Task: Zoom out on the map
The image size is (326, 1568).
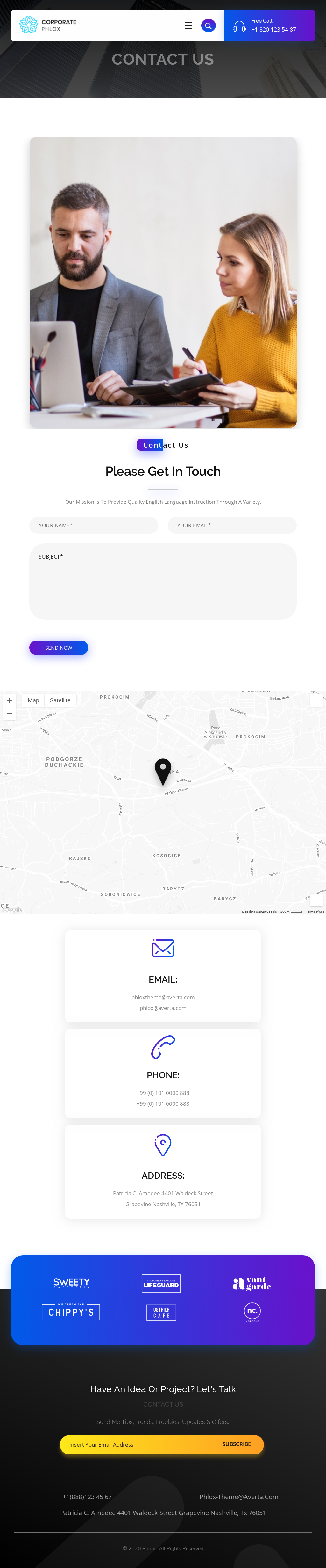Action: point(10,714)
